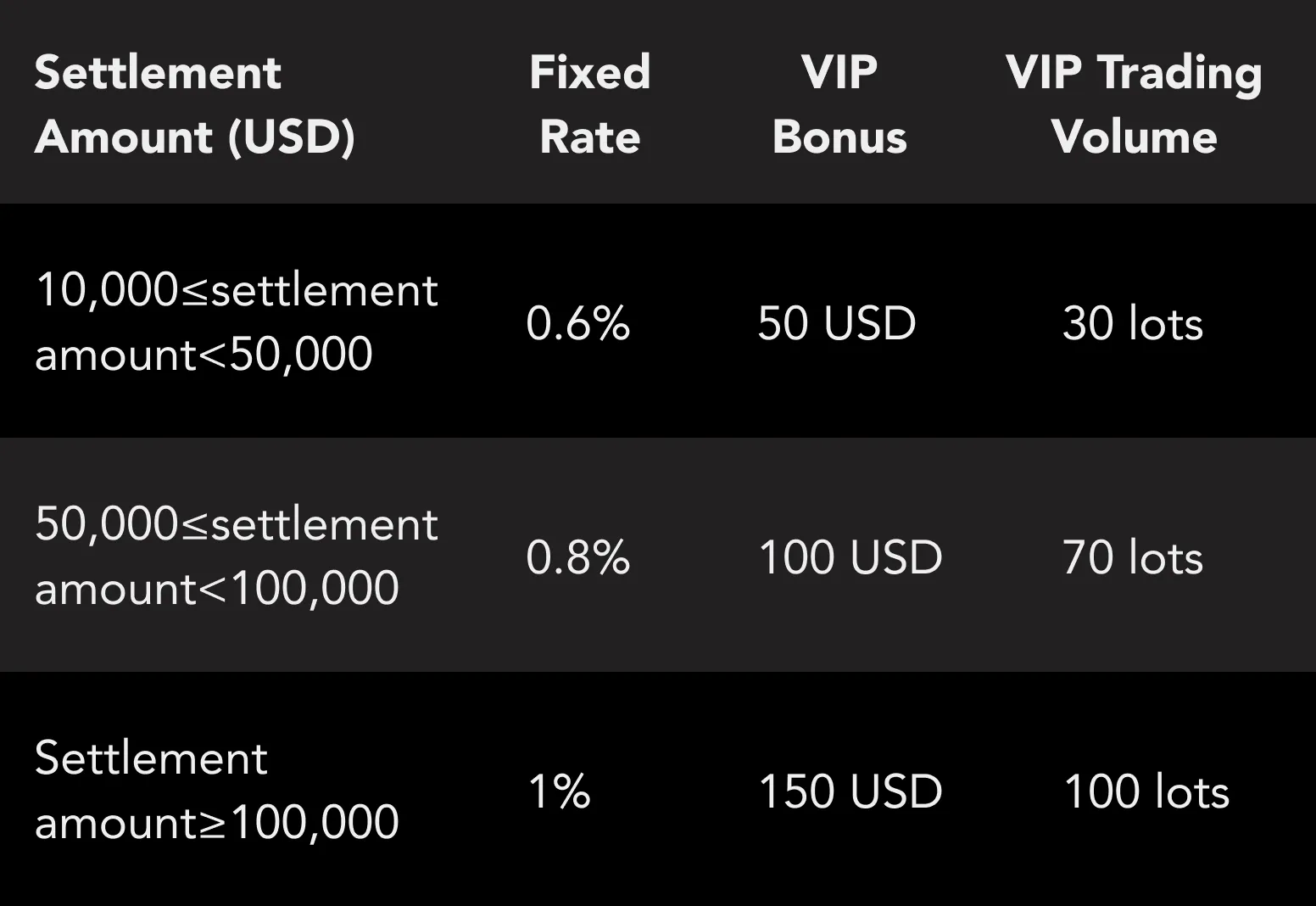This screenshot has height=906, width=1316.
Task: Click the 100 lots trading volume cell
Action: click(1146, 791)
